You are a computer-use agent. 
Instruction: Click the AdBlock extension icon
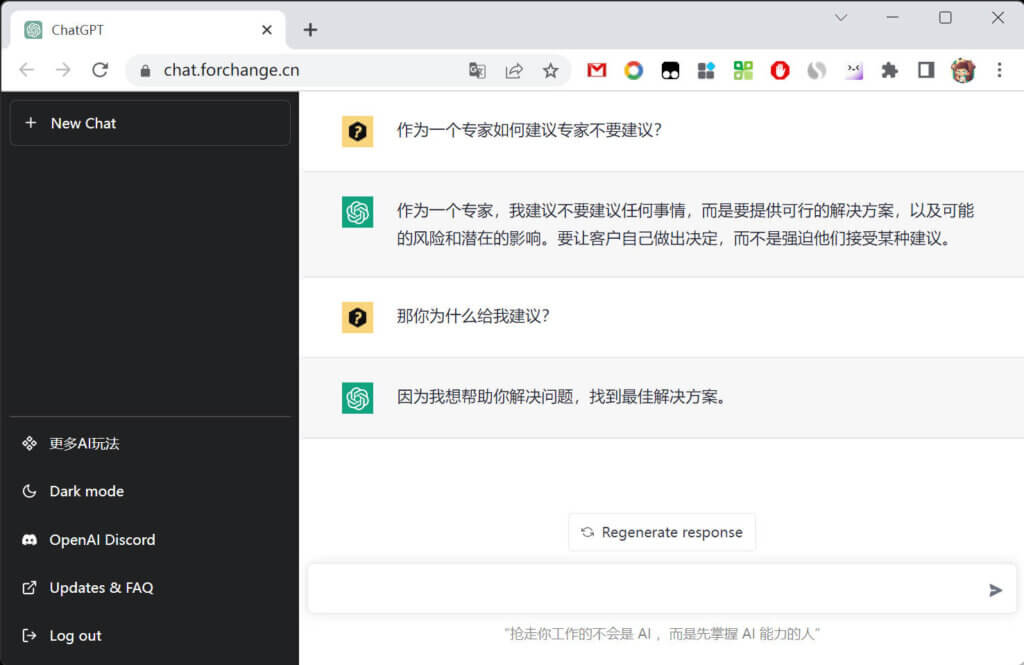(779, 70)
